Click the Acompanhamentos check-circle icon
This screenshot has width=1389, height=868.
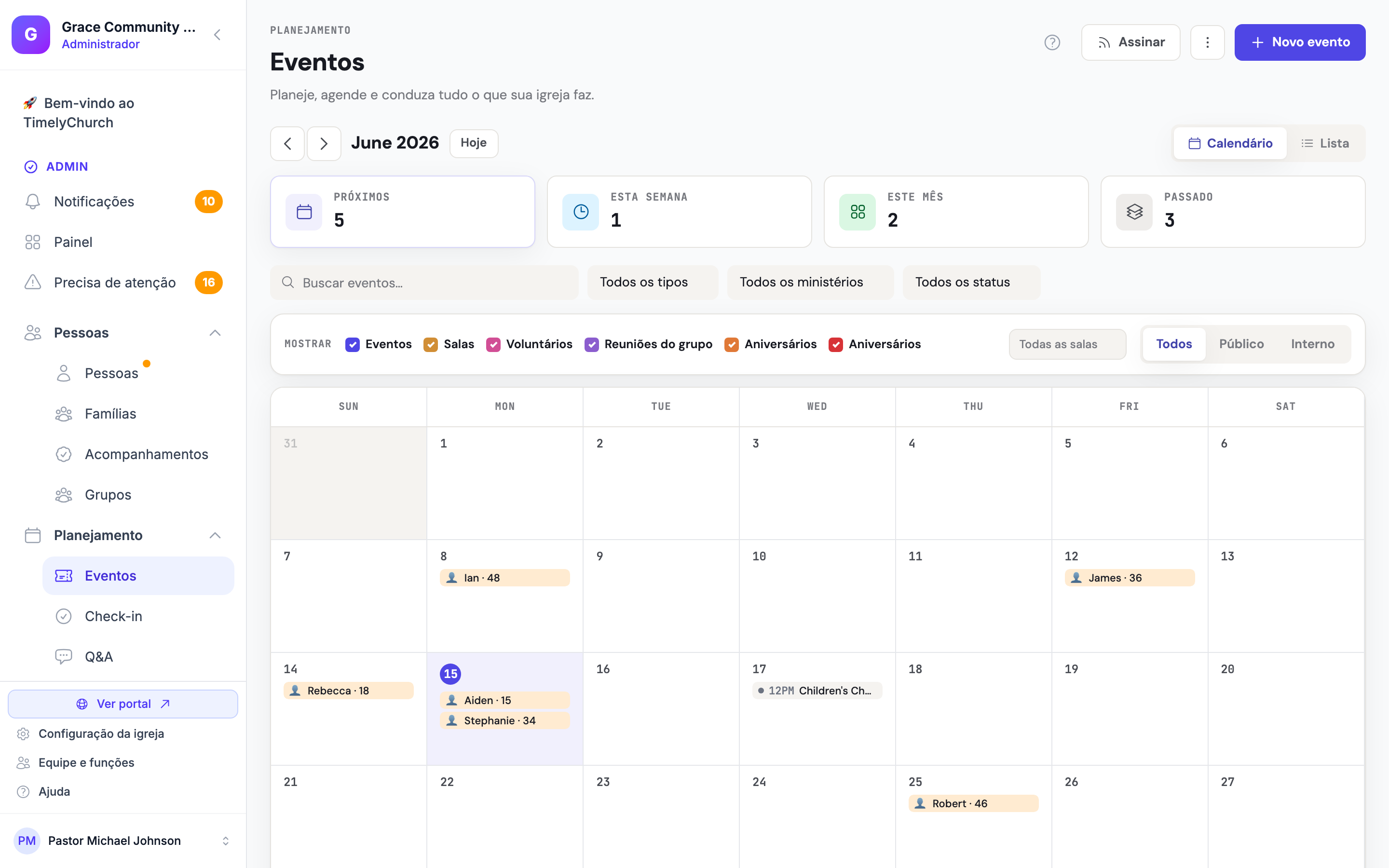point(64,454)
